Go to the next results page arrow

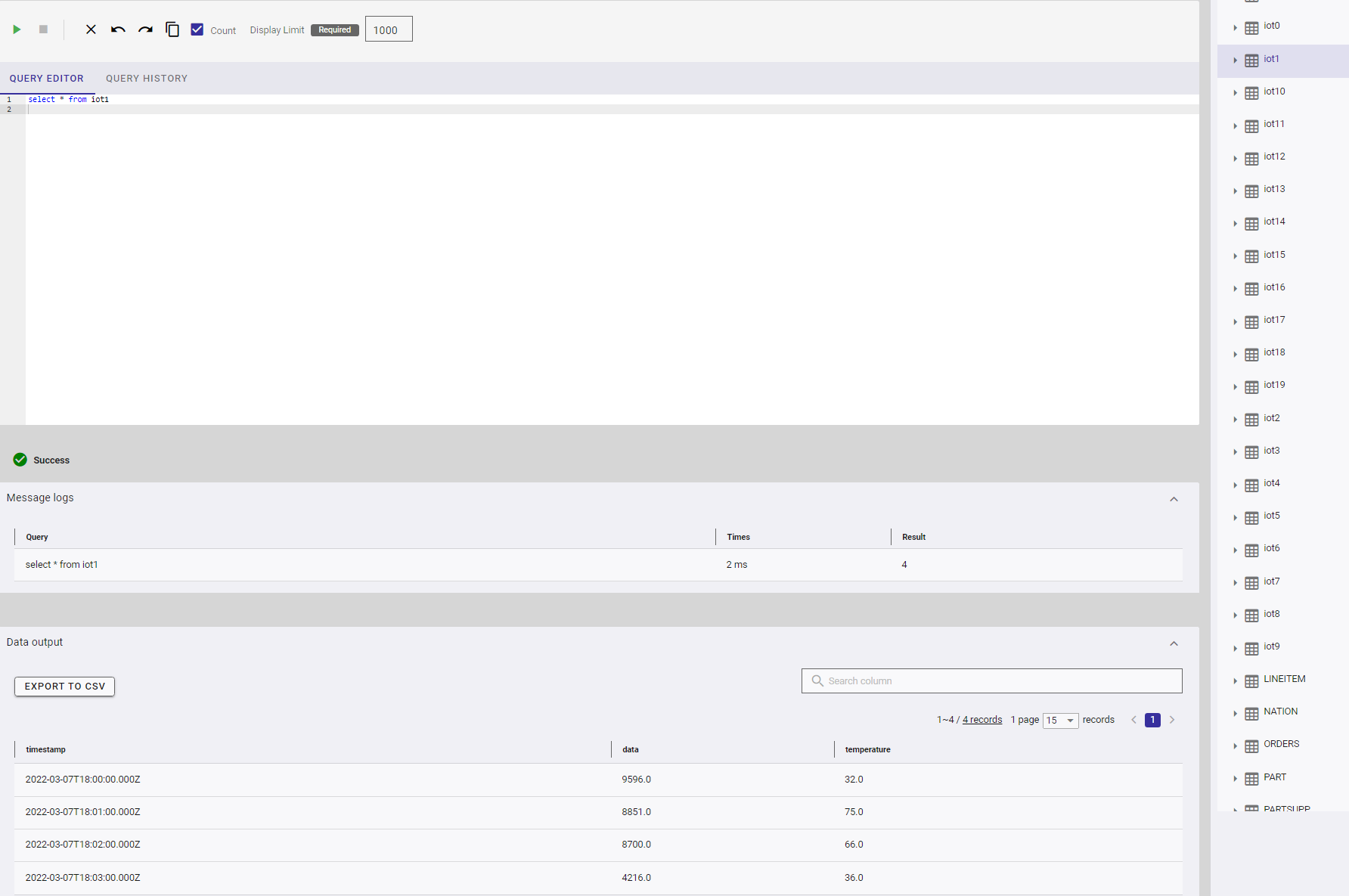point(1172,720)
